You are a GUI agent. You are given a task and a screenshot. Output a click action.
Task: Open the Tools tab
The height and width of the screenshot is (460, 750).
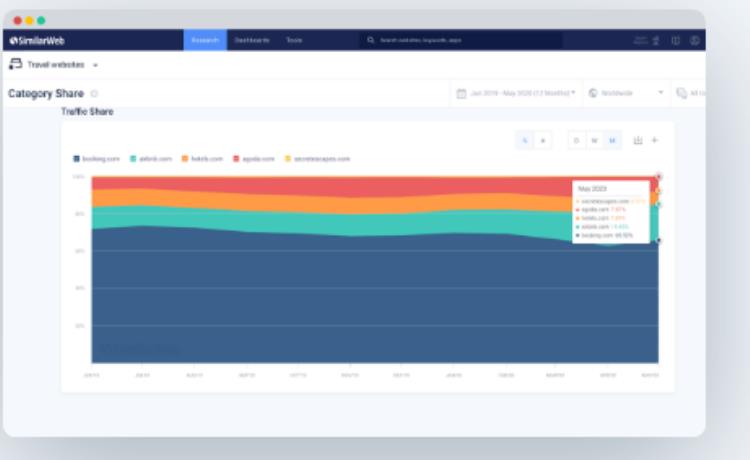294,40
